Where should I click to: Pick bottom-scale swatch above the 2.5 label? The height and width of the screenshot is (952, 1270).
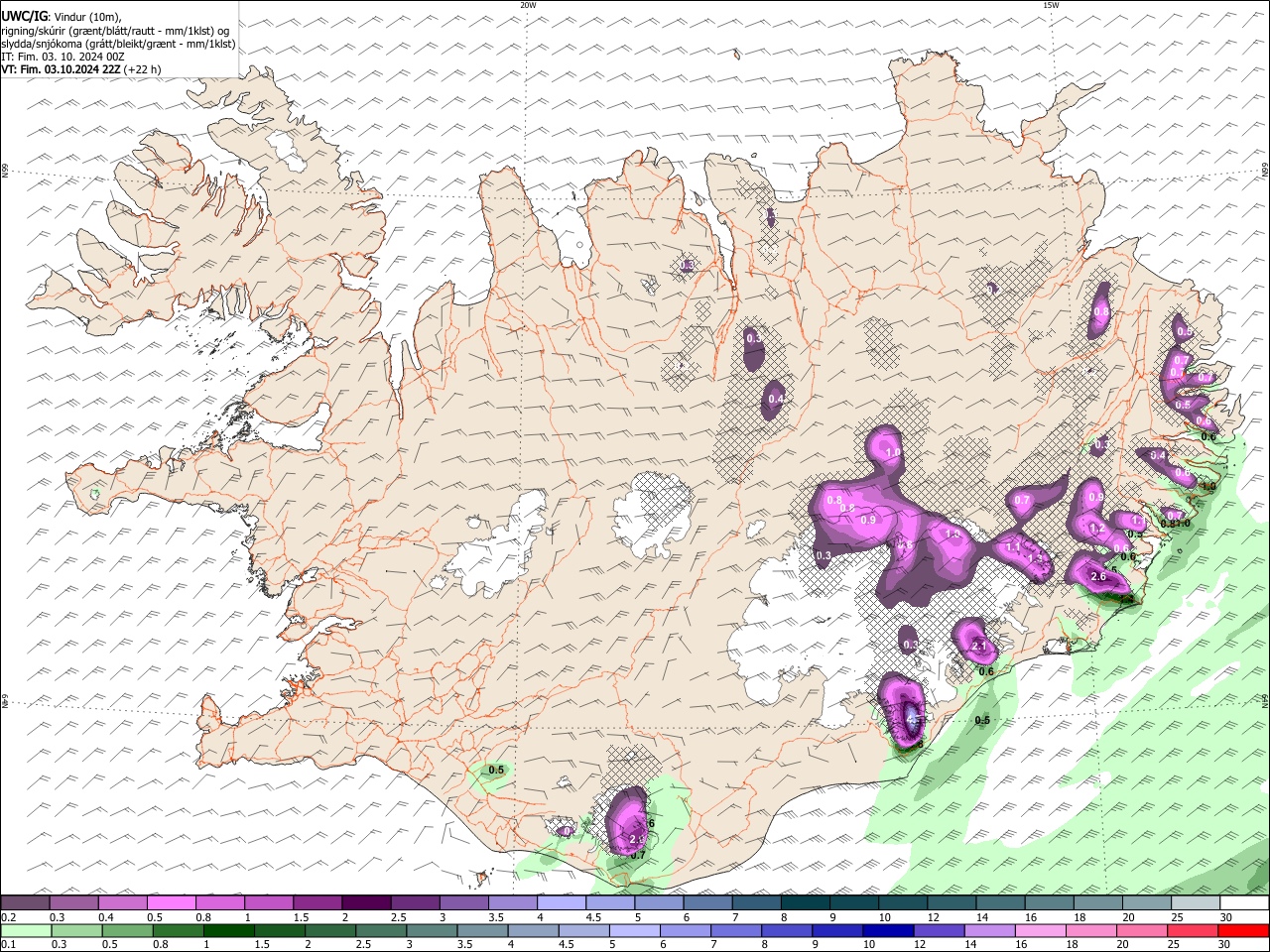point(380,930)
